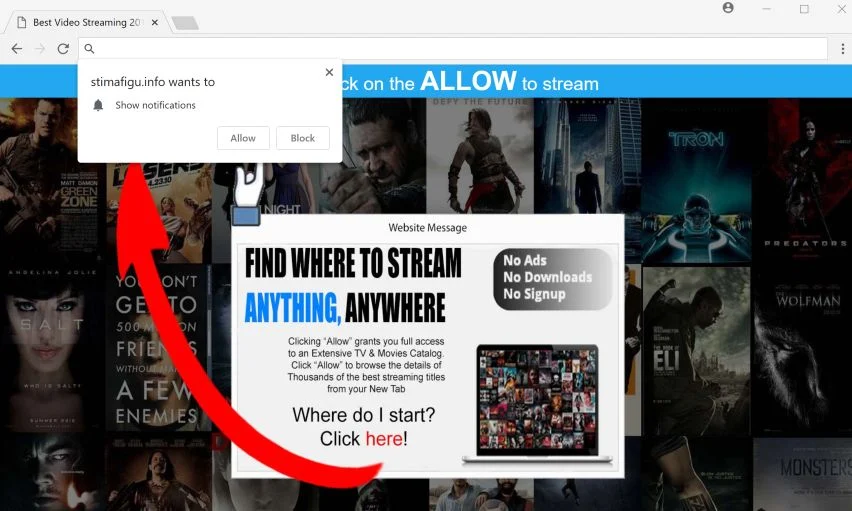Open the user profile avatar icon
This screenshot has height=511, width=852.
[x=728, y=8]
